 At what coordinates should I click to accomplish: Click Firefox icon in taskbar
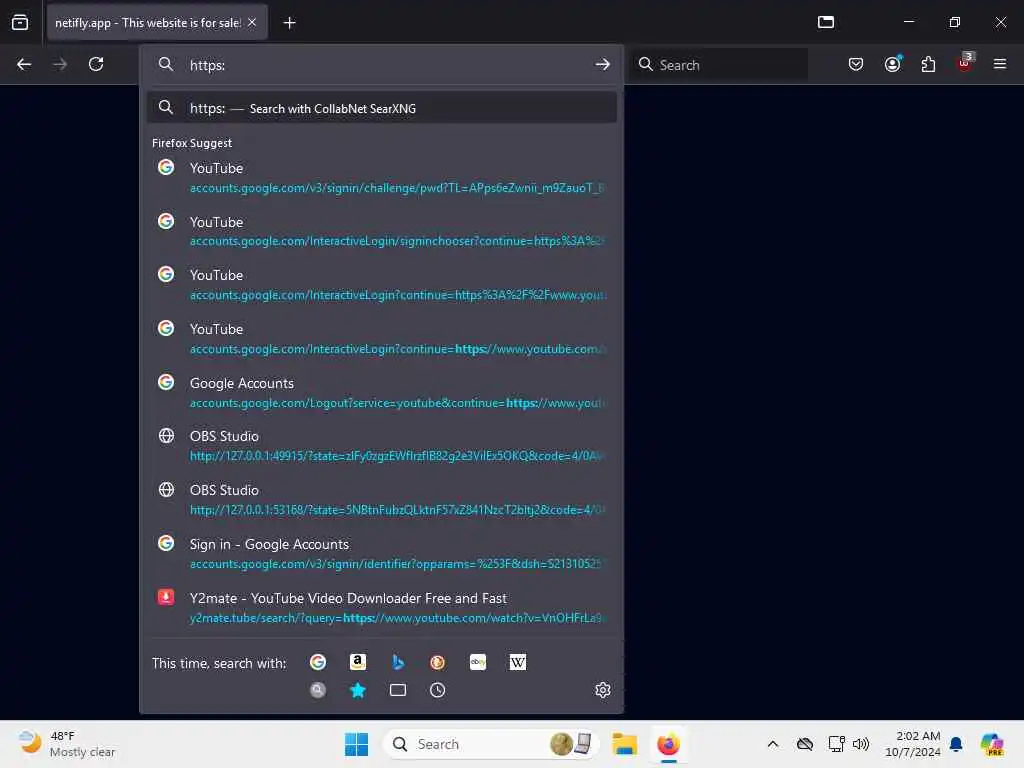coord(669,744)
